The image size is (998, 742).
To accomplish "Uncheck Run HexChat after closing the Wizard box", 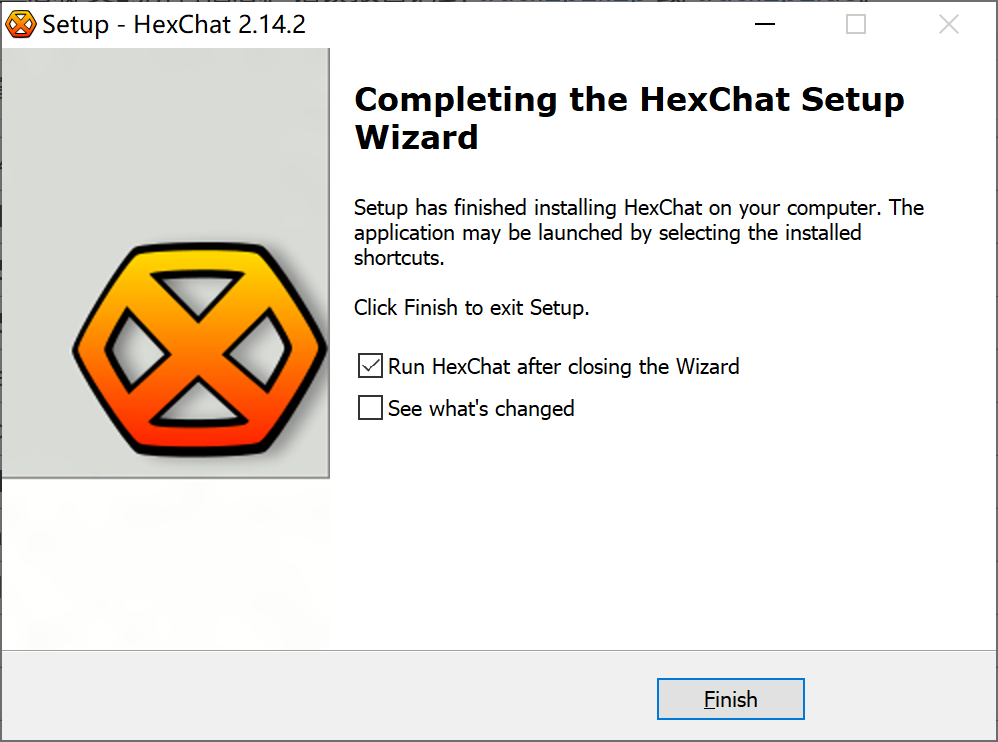I will tap(370, 366).
